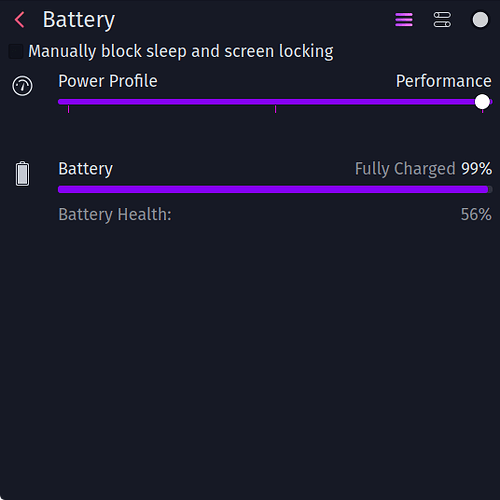Click the Power Profile slider handle
This screenshot has height=500, width=500.
482,102
